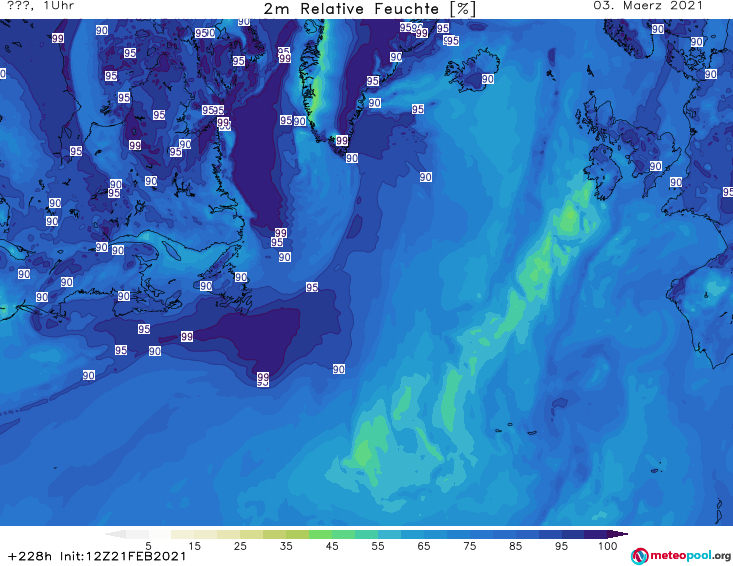Screen dimensions: 733x566
Task: Click the '???, 1Uhr' time label
Action: click(41, 6)
